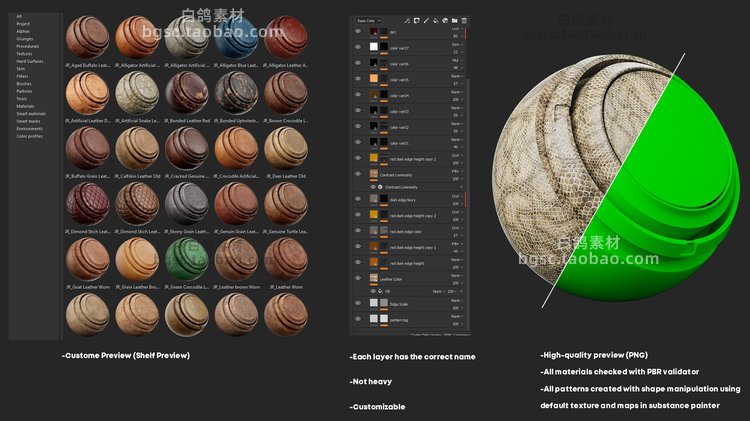Click the add mask icon in layers toolbar

click(417, 21)
